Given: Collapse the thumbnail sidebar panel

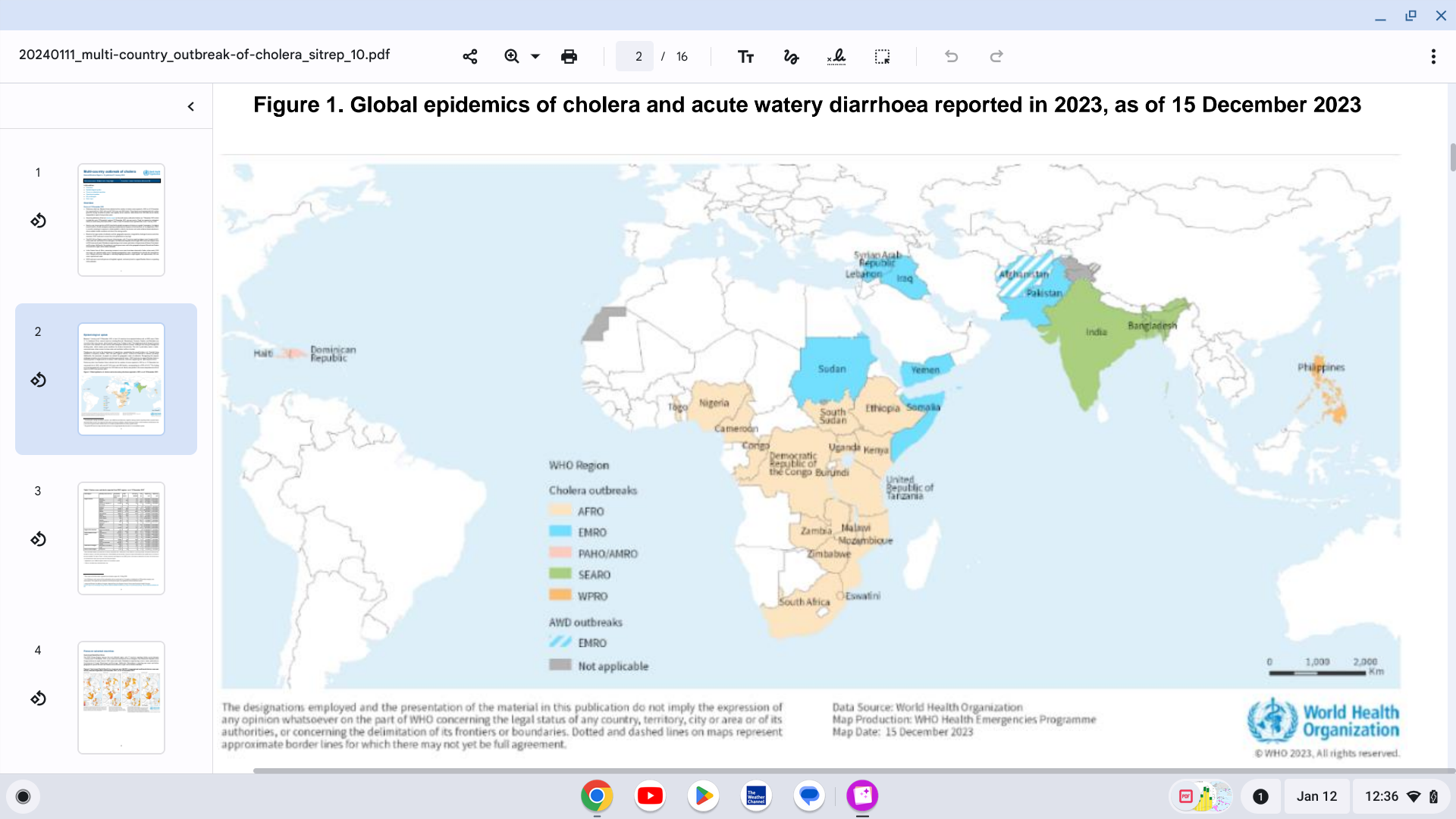Looking at the screenshot, I should click(191, 107).
